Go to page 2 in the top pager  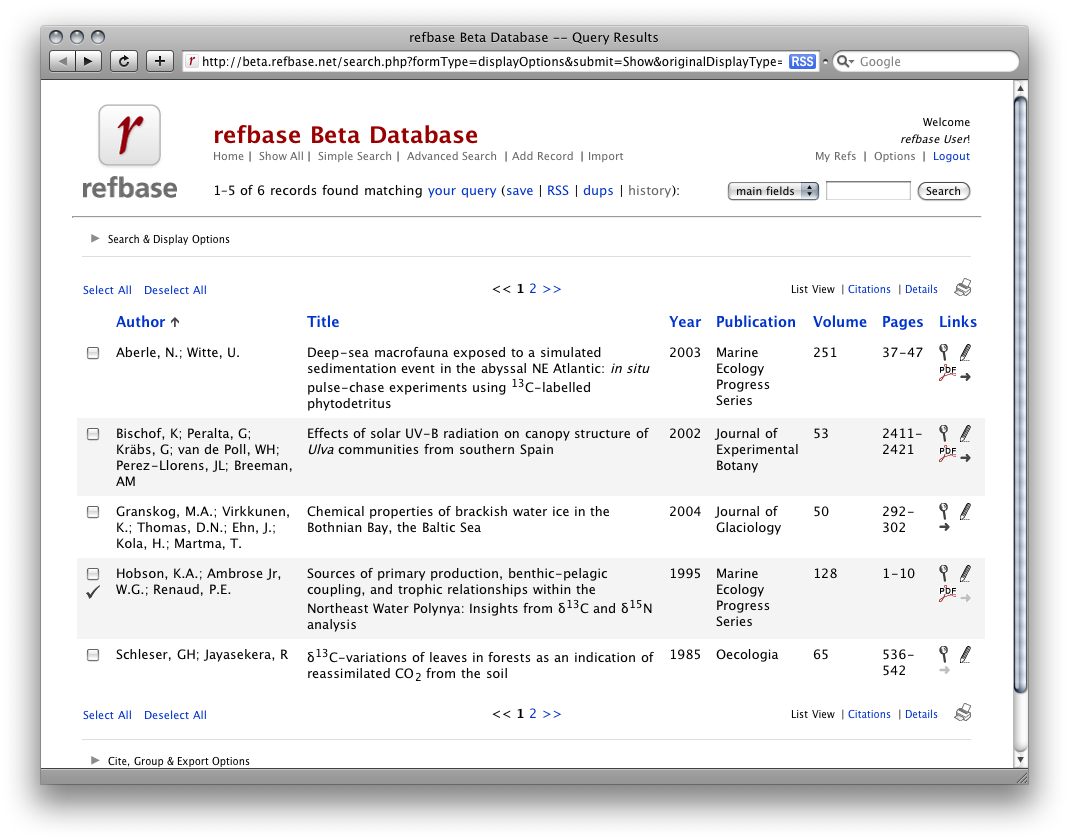click(532, 288)
